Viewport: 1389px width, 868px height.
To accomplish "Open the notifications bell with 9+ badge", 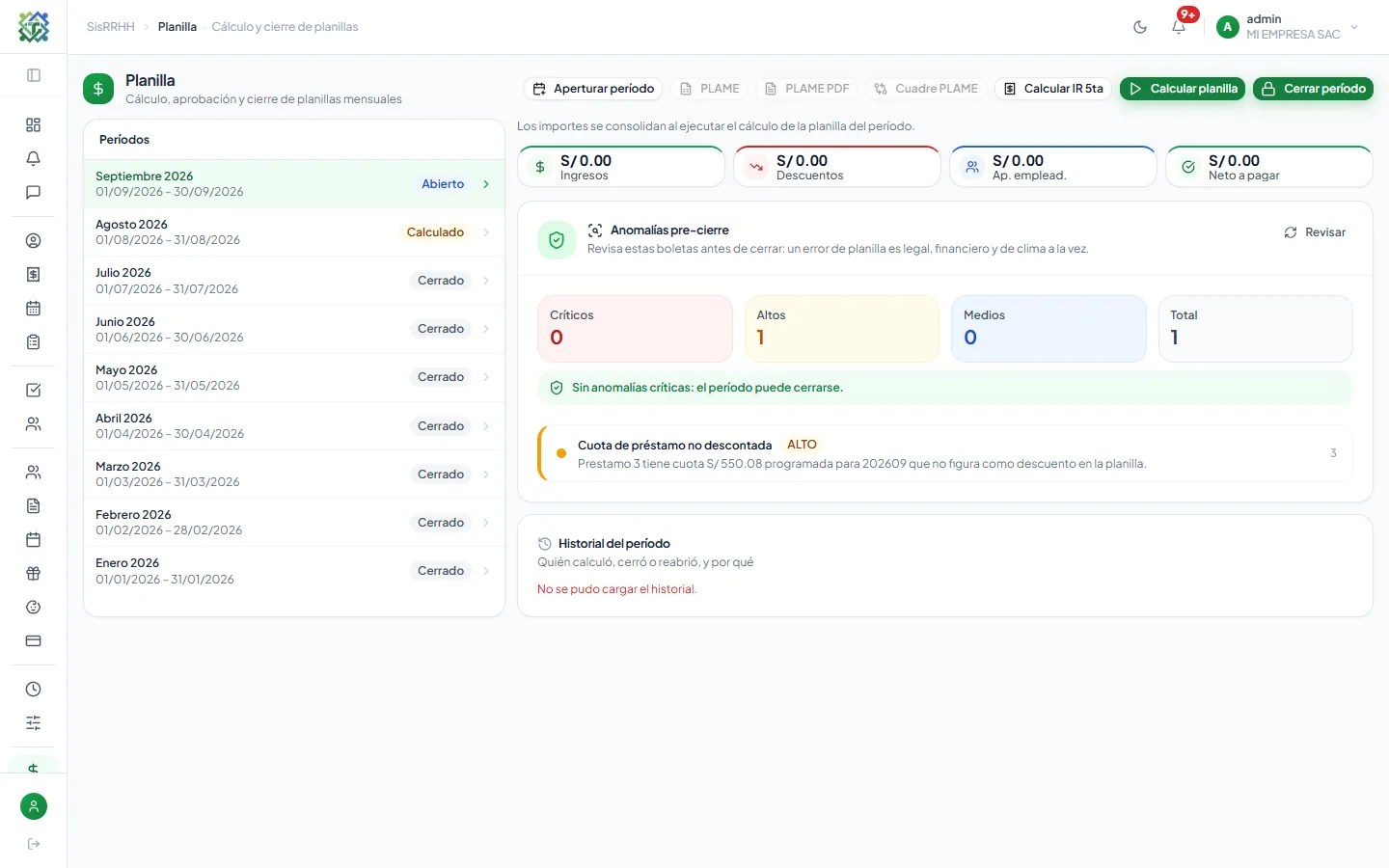I will coord(1179,27).
